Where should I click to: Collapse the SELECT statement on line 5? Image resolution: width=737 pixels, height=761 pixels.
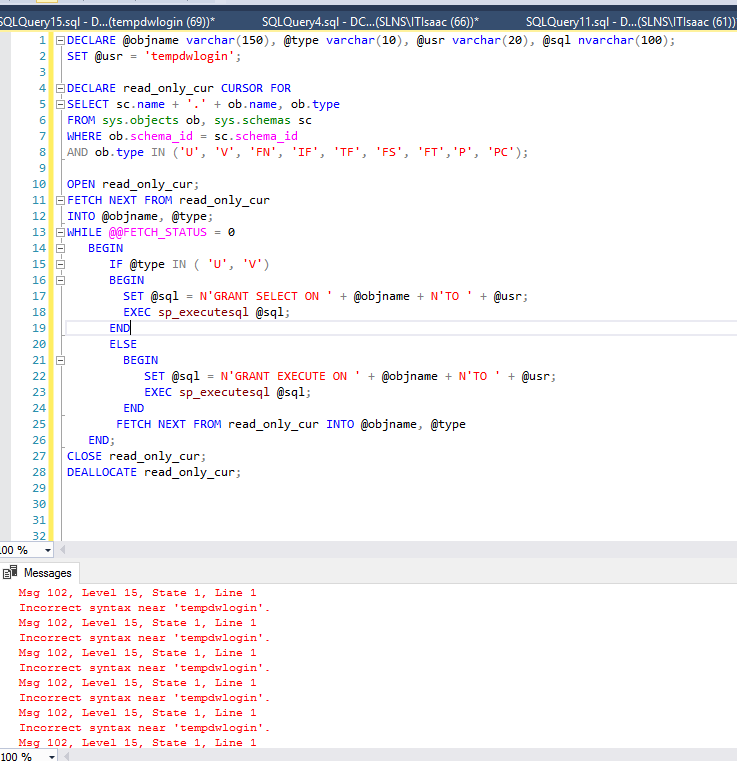61,104
